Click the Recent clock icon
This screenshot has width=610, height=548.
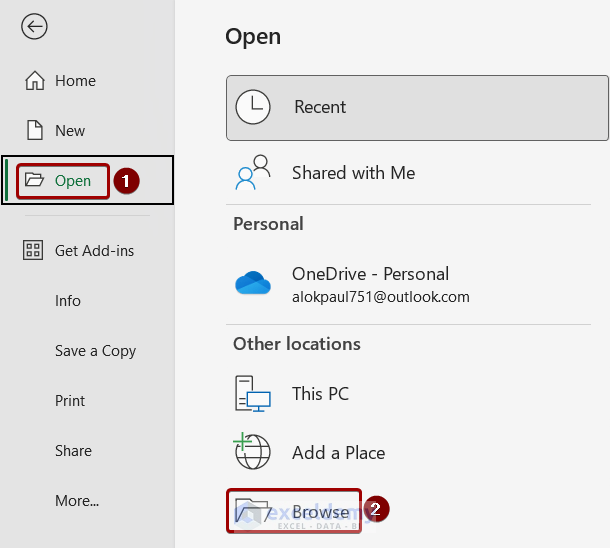coord(252,107)
